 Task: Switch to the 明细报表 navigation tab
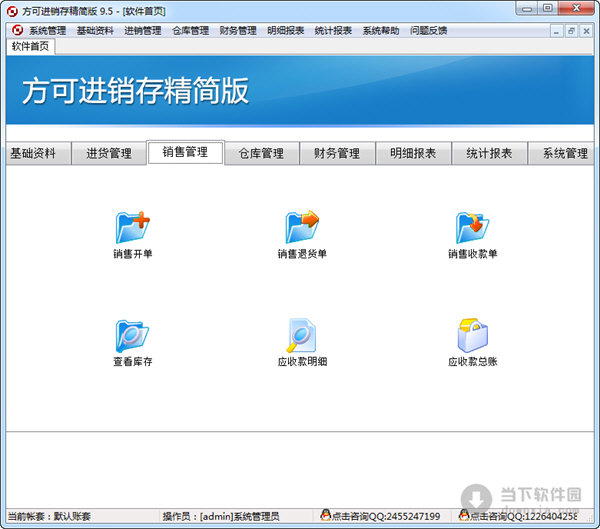pos(413,153)
